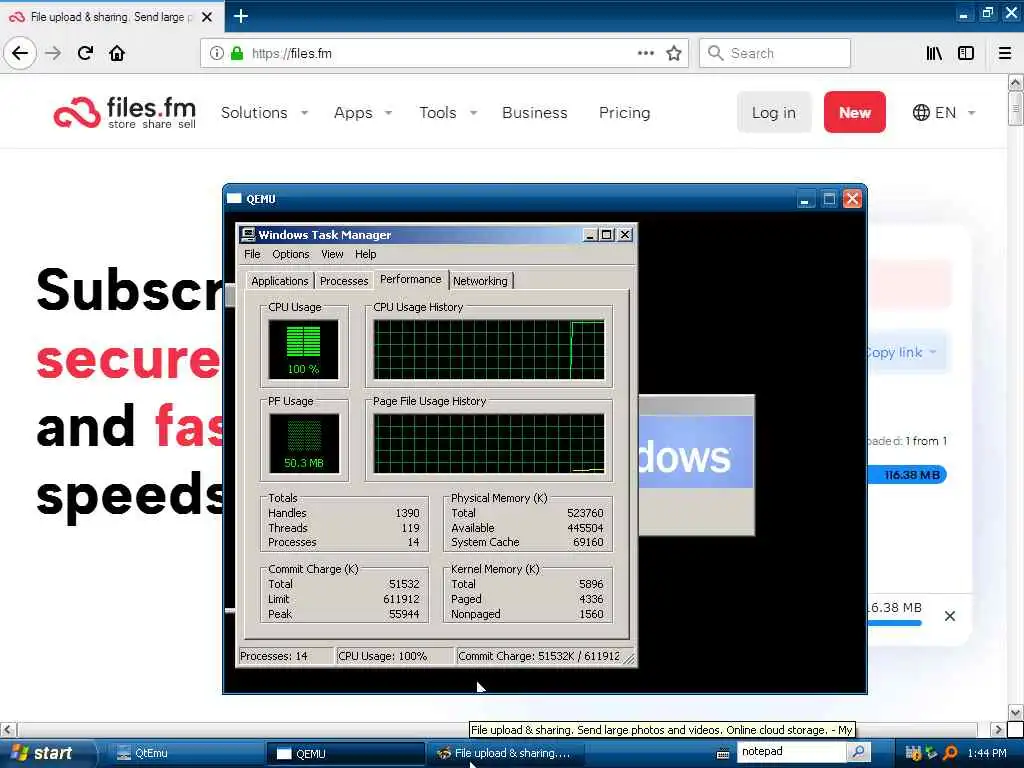Open Task Manager Help menu
The width and height of the screenshot is (1024, 768).
(366, 254)
